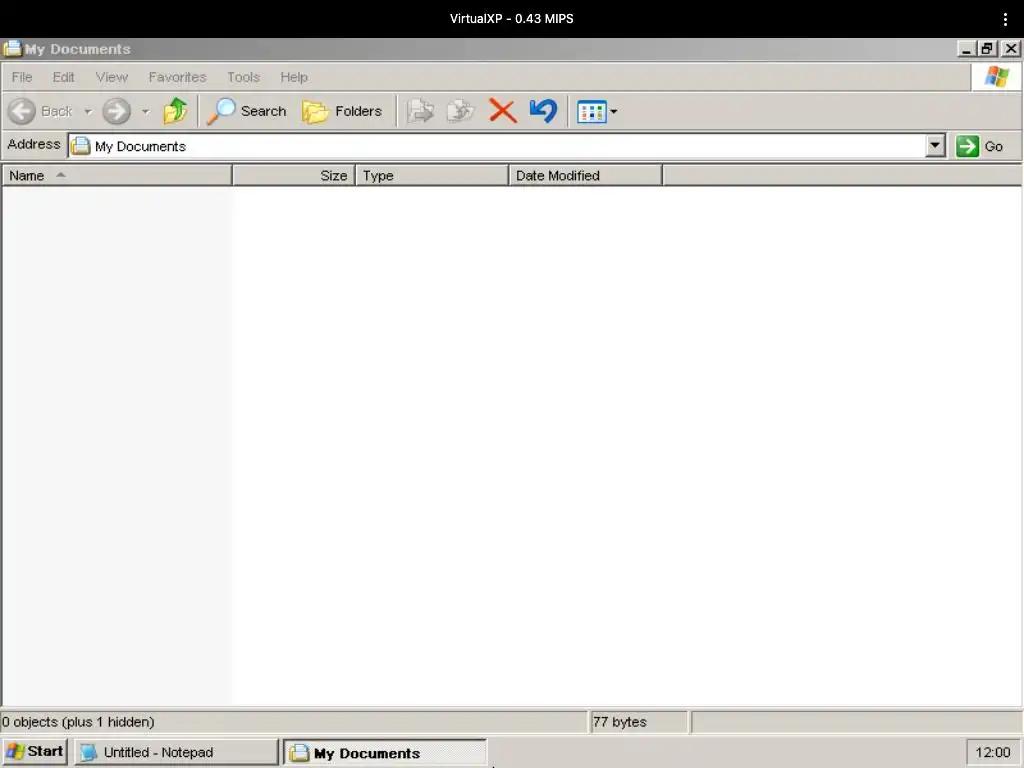Sort by Date Modified column header
The width and height of the screenshot is (1024, 768).
click(585, 176)
